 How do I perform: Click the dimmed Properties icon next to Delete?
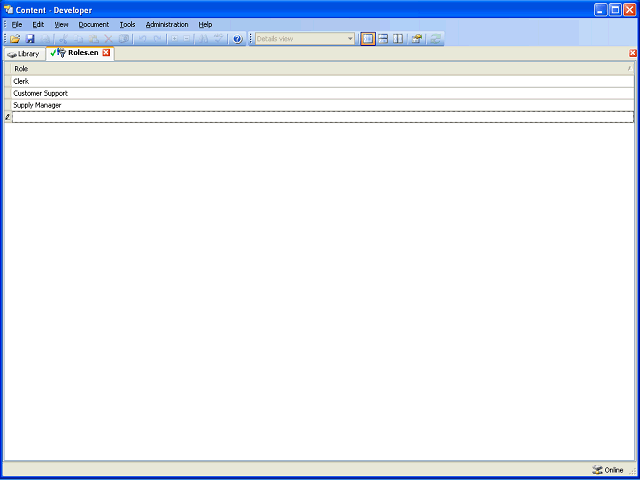point(124,39)
